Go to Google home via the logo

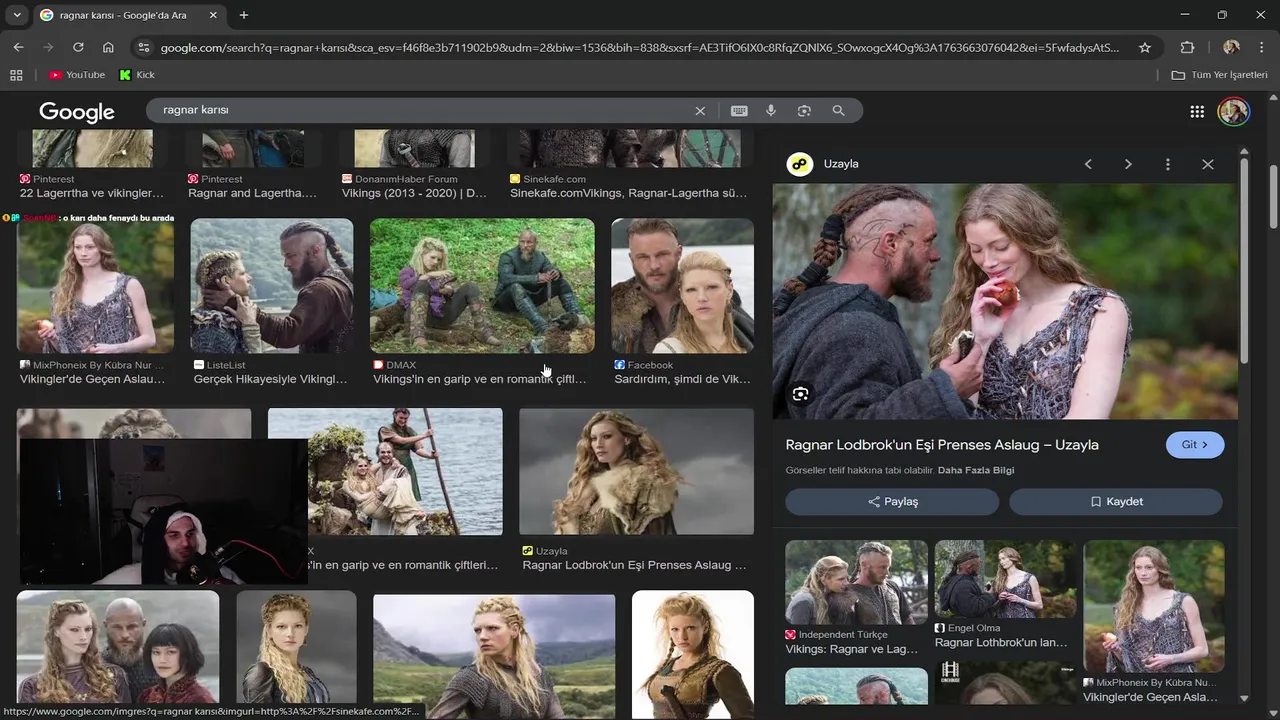pyautogui.click(x=77, y=111)
